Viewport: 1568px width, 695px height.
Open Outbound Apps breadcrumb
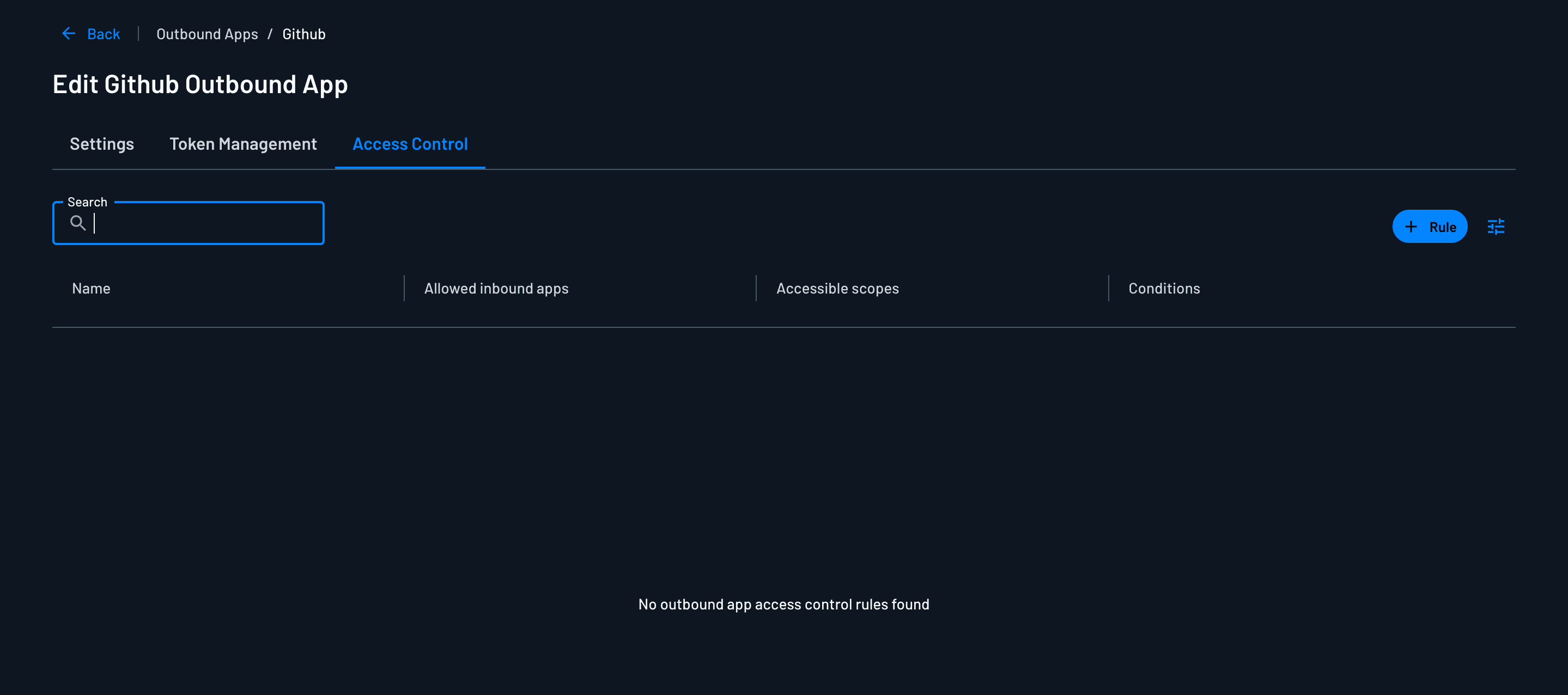point(207,34)
